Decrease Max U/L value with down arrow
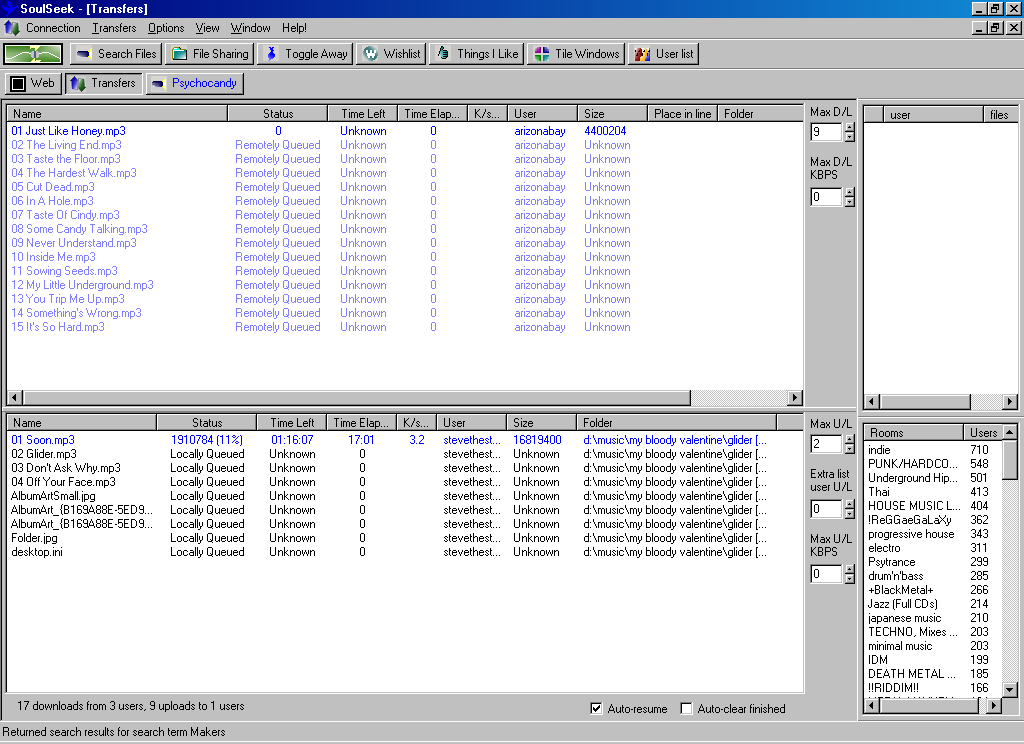The height and width of the screenshot is (744, 1024). pos(849,449)
